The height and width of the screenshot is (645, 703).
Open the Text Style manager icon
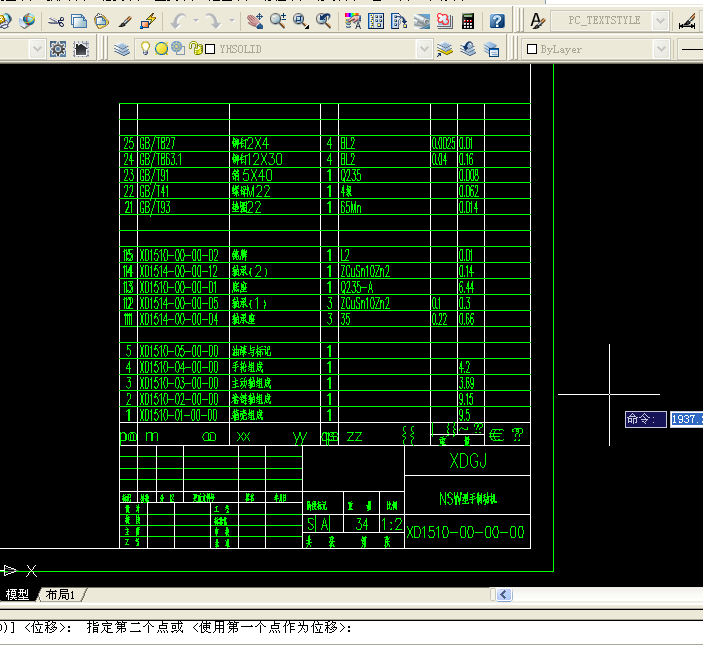click(x=537, y=21)
